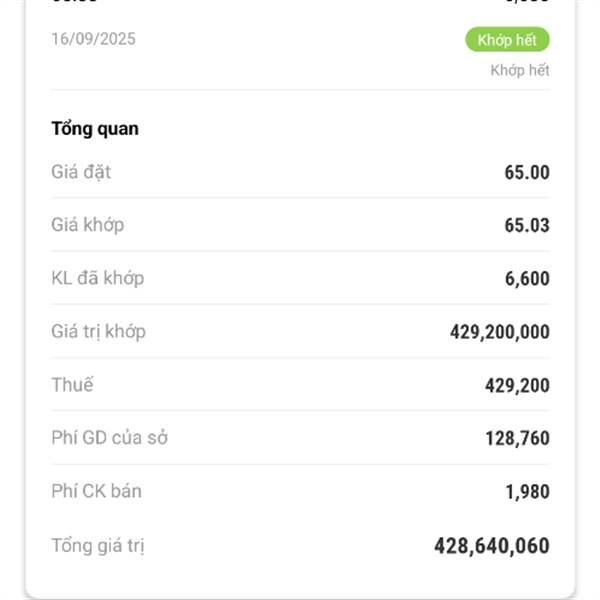The height and width of the screenshot is (600, 600).
Task: Tap the Phí CK bán label
Action: [96, 491]
